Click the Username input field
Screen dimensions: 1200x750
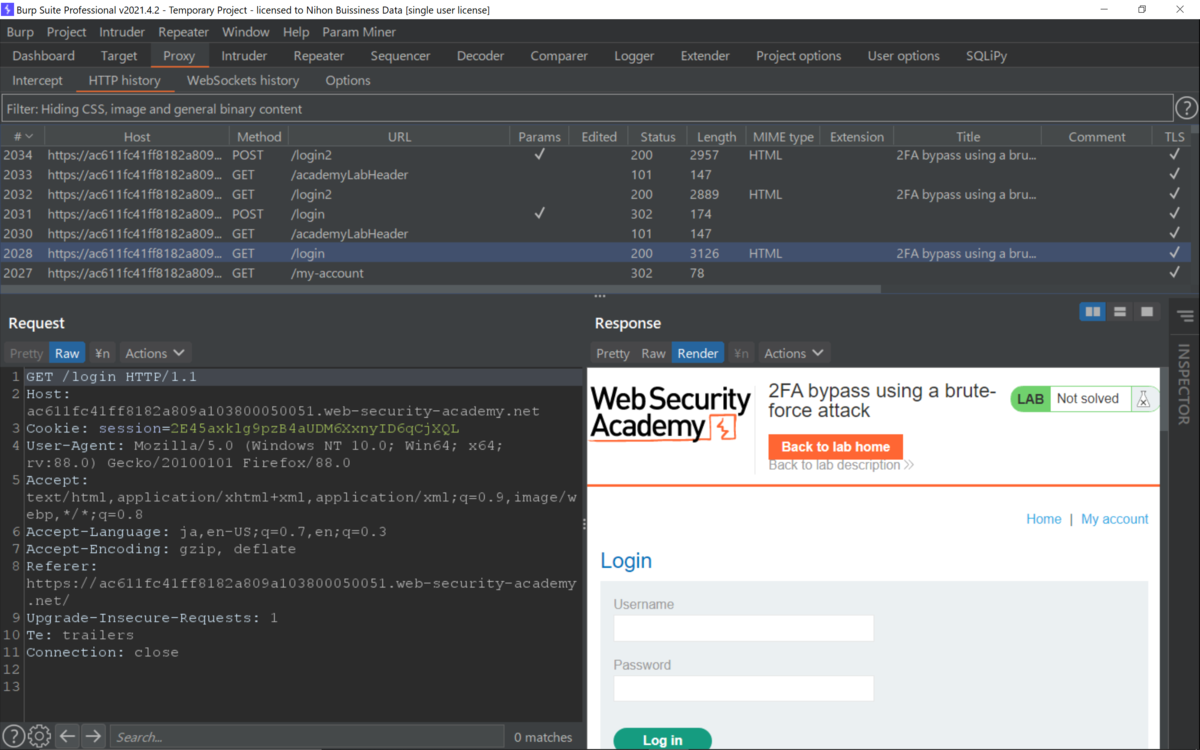[744, 628]
